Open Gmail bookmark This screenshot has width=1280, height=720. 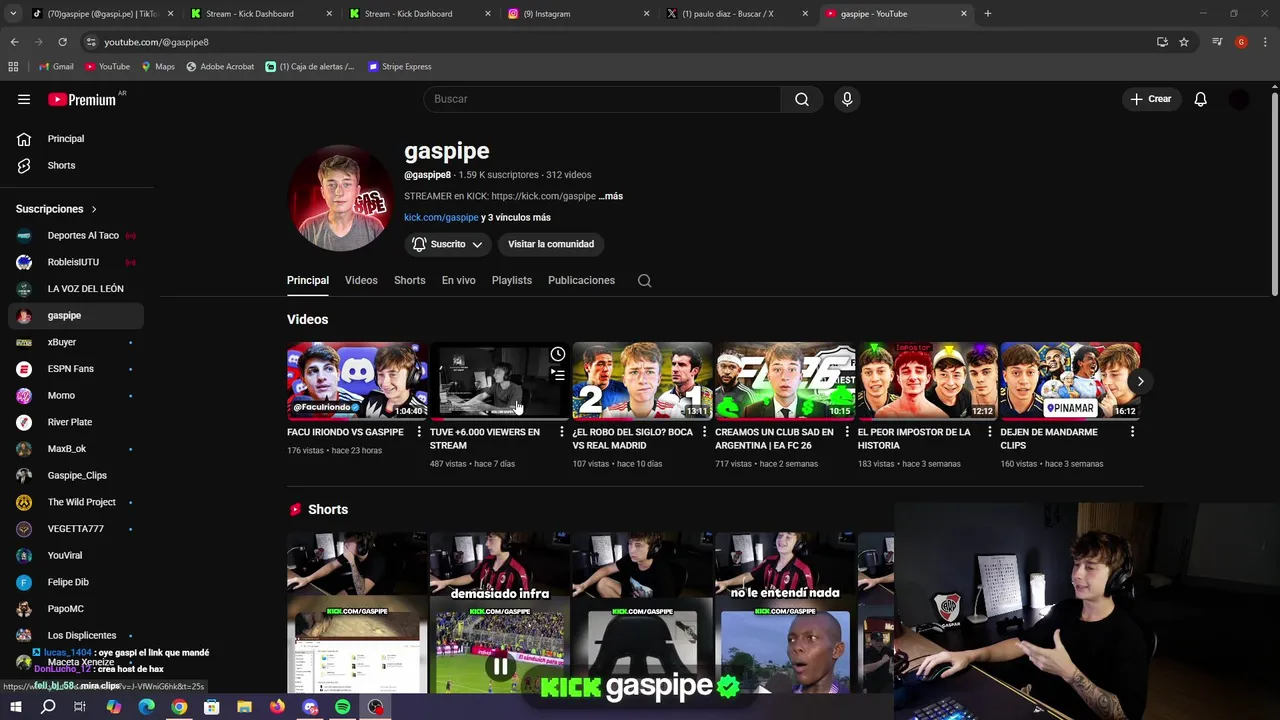56,67
